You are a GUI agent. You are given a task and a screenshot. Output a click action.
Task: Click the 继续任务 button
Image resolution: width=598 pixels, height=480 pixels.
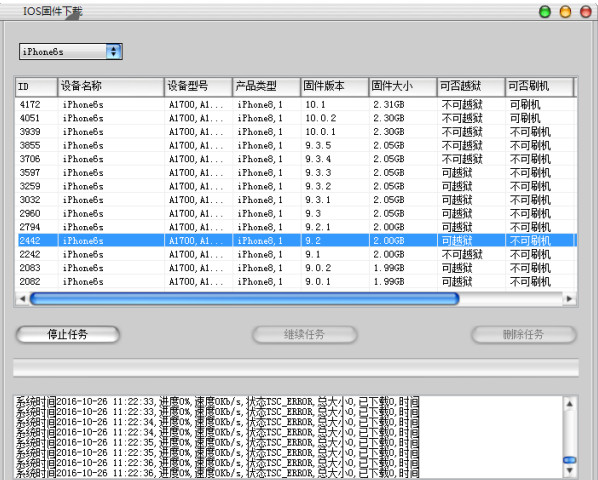tap(304, 335)
